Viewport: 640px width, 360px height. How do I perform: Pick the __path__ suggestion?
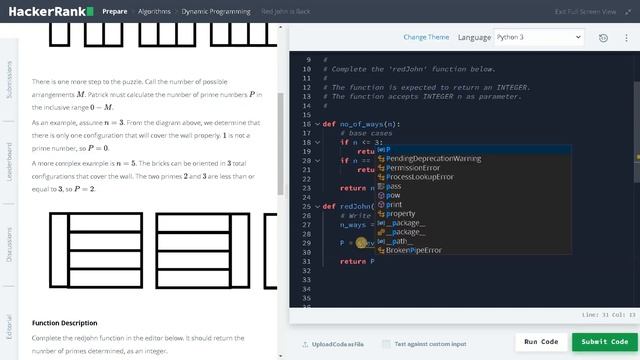point(473,241)
